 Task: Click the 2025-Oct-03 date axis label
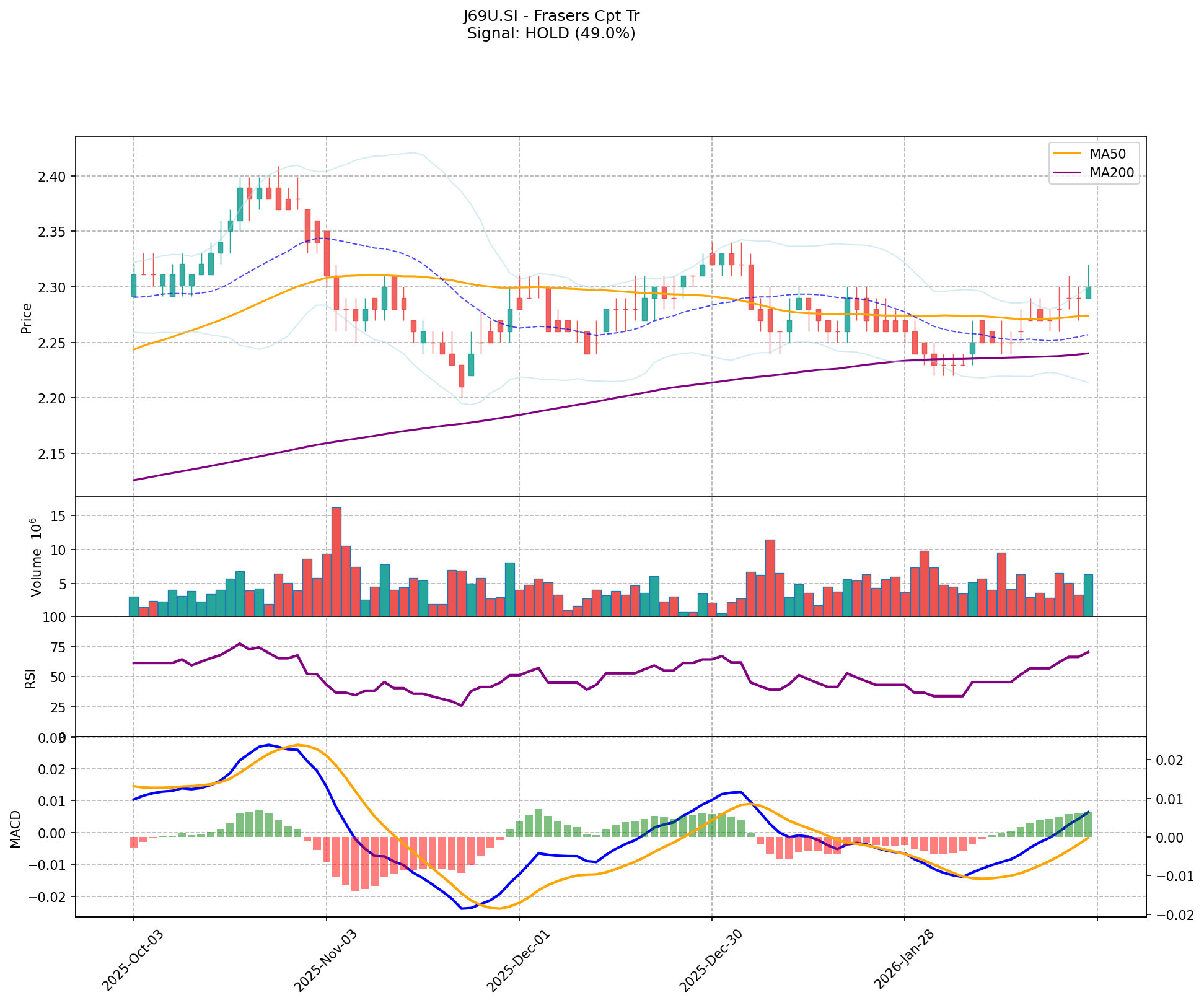[132, 959]
